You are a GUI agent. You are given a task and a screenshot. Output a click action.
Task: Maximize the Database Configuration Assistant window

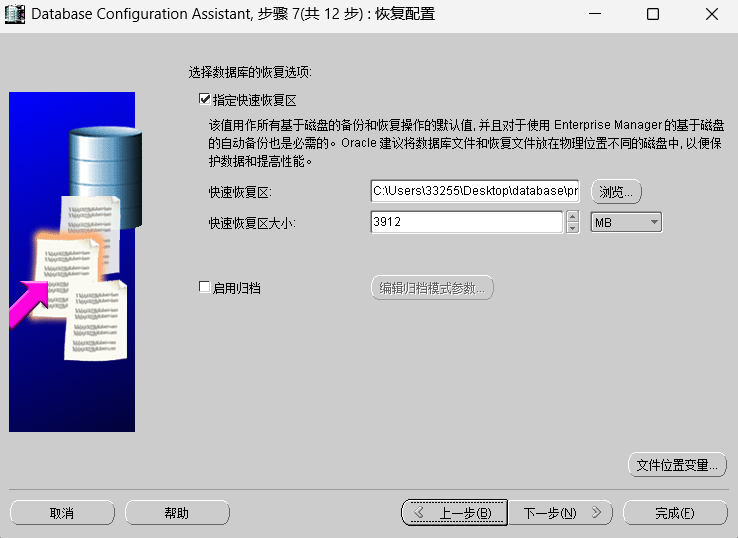(653, 14)
